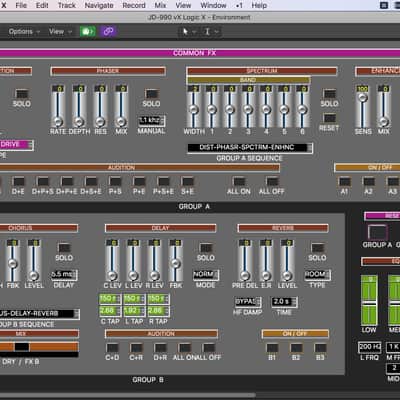Open the DRIVE type dropdown
Screen dimensions: 400x400
[16, 145]
